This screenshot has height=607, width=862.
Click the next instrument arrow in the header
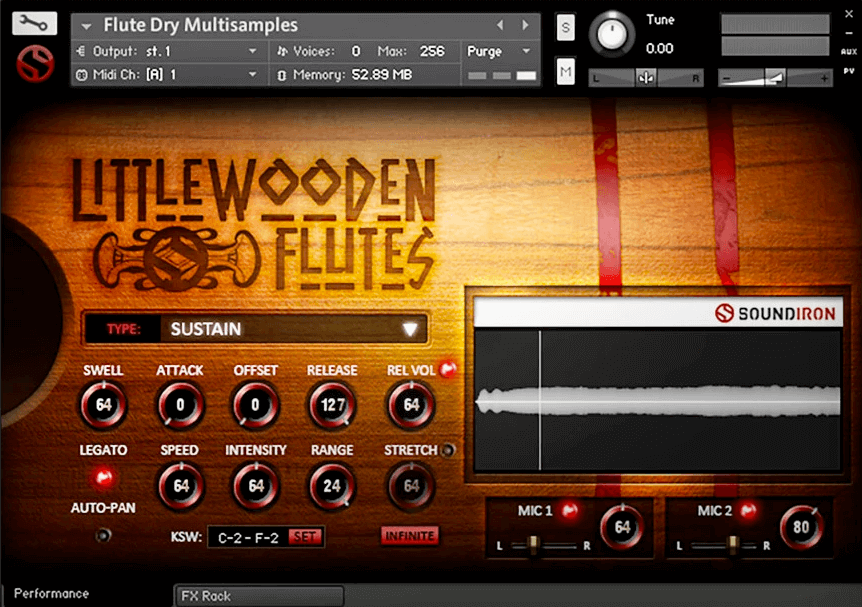(525, 26)
